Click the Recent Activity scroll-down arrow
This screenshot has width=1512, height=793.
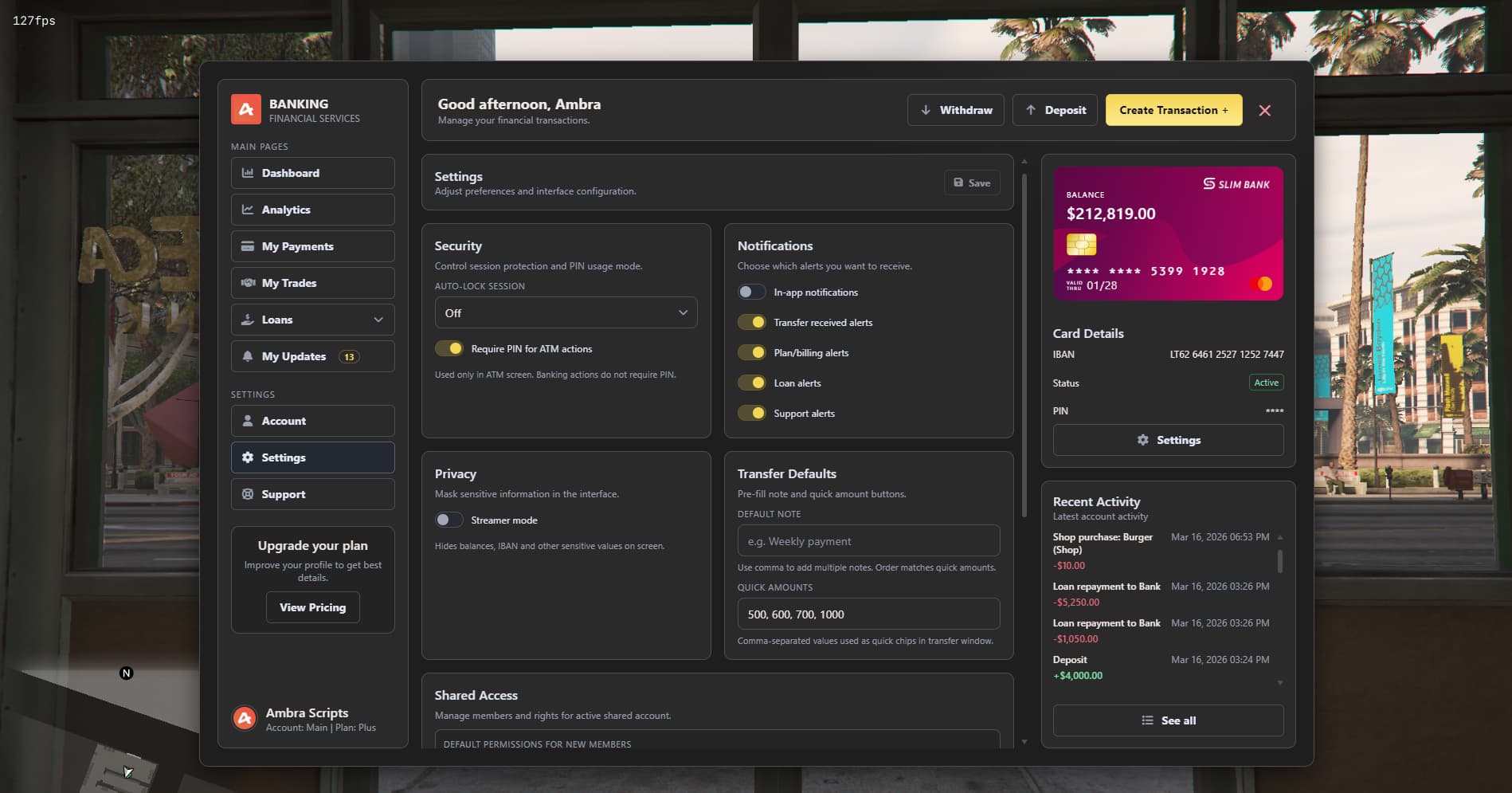coord(1280,683)
